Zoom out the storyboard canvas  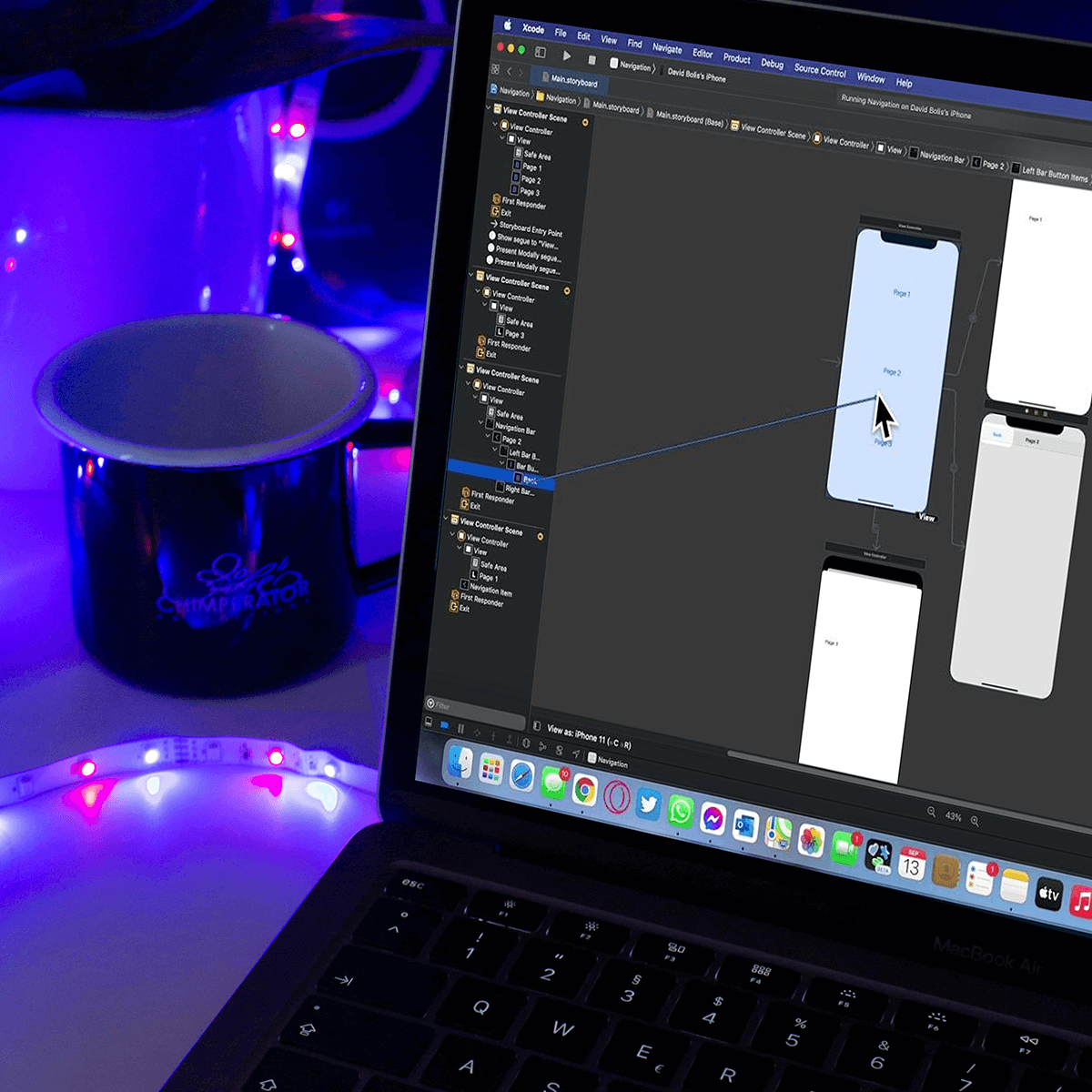click(931, 812)
